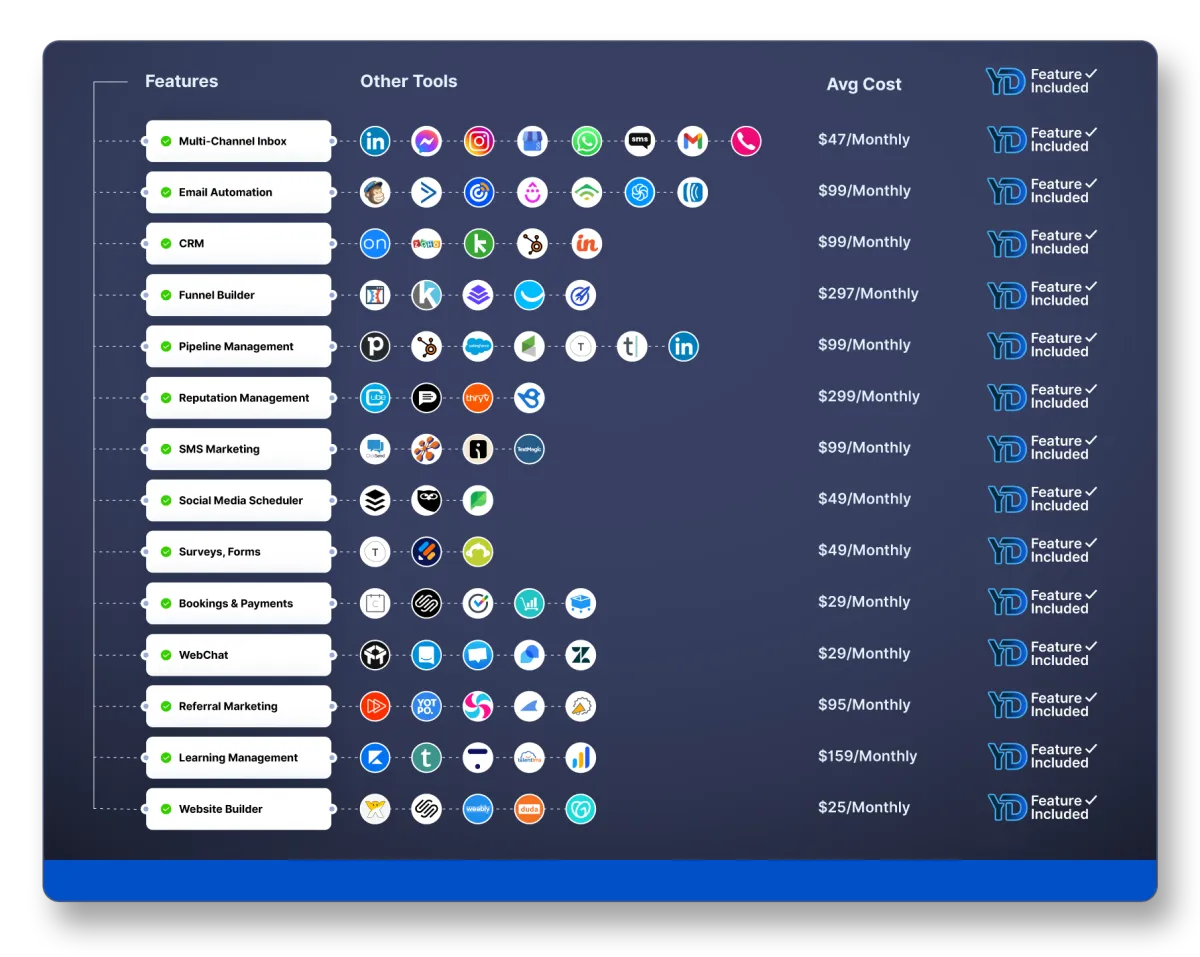The width and height of the screenshot is (1200, 957).
Task: Select the orange Thryv icon
Action: pos(479,398)
